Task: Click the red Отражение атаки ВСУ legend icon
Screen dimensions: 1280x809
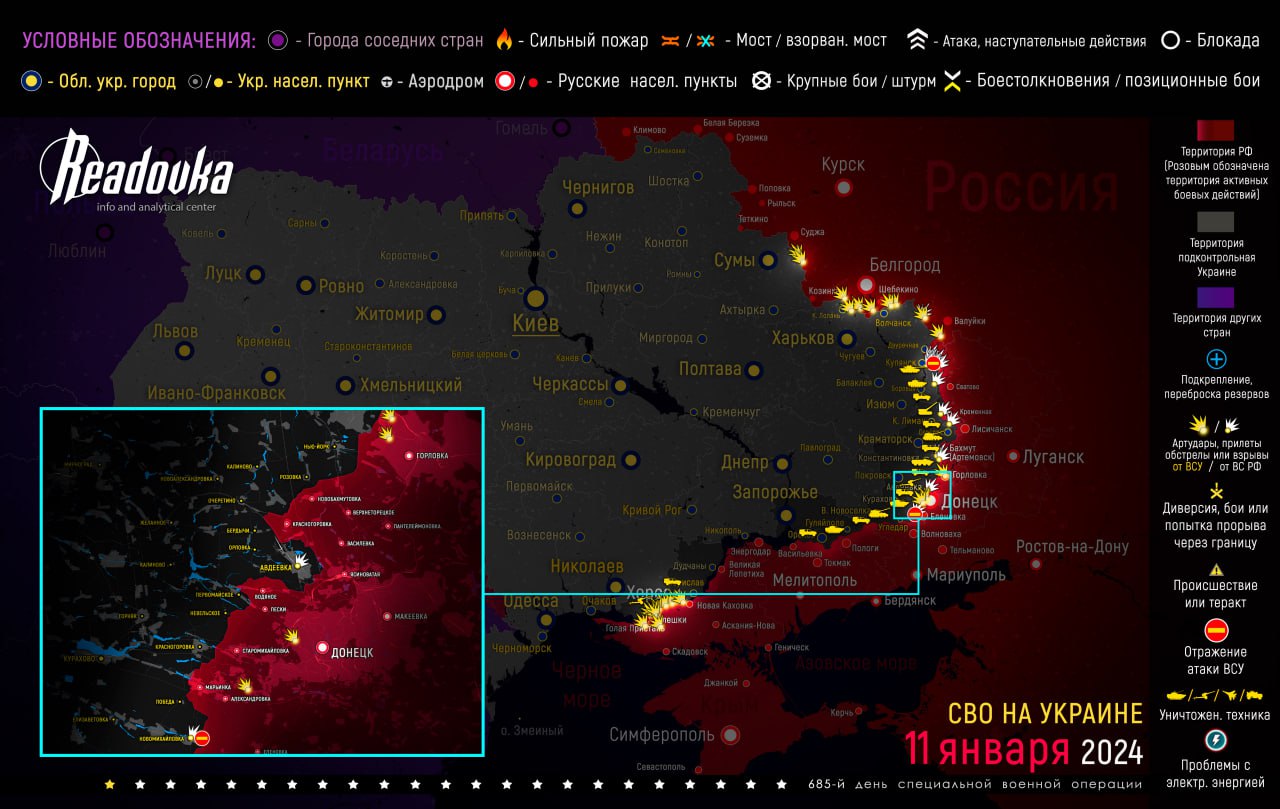Action: point(1216,630)
